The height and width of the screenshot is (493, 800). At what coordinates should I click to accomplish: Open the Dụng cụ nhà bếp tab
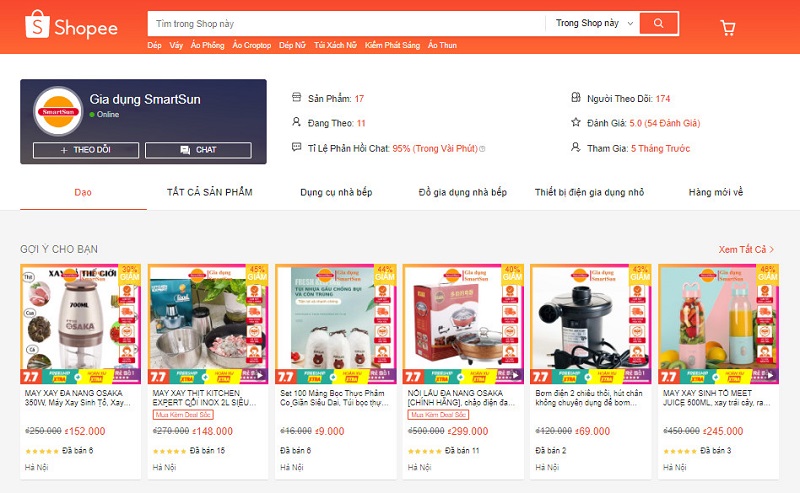coord(336,192)
